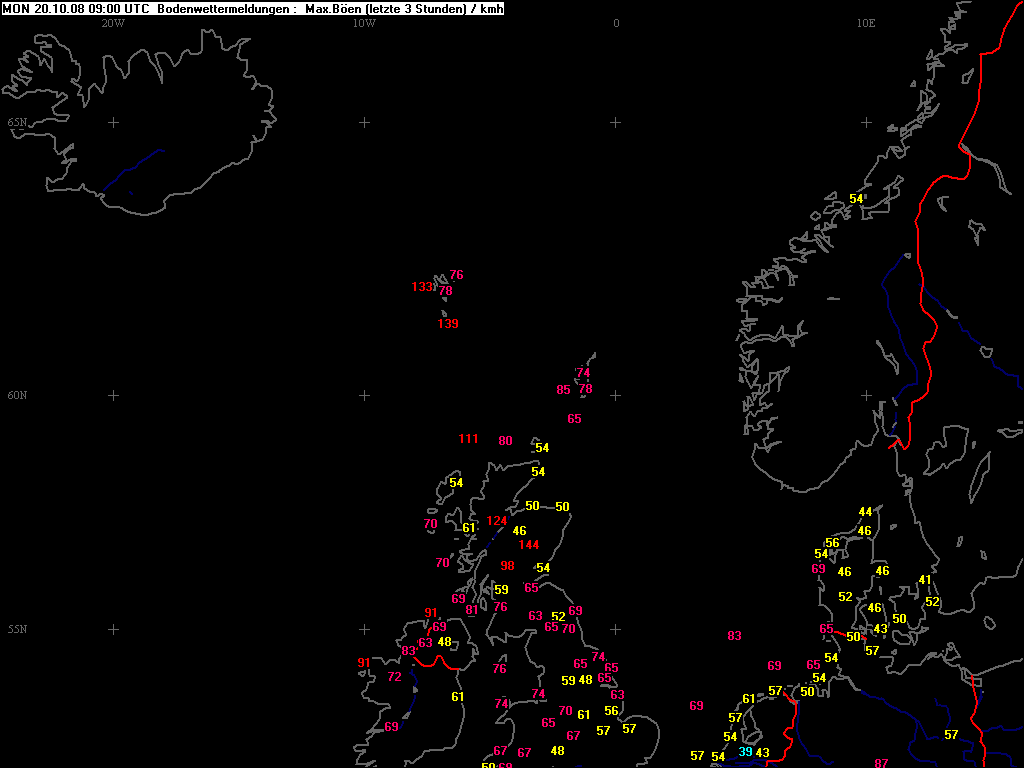The image size is (1024, 768).
Task: Click the 139 gust reading south of Faroe
Action: pos(448,324)
